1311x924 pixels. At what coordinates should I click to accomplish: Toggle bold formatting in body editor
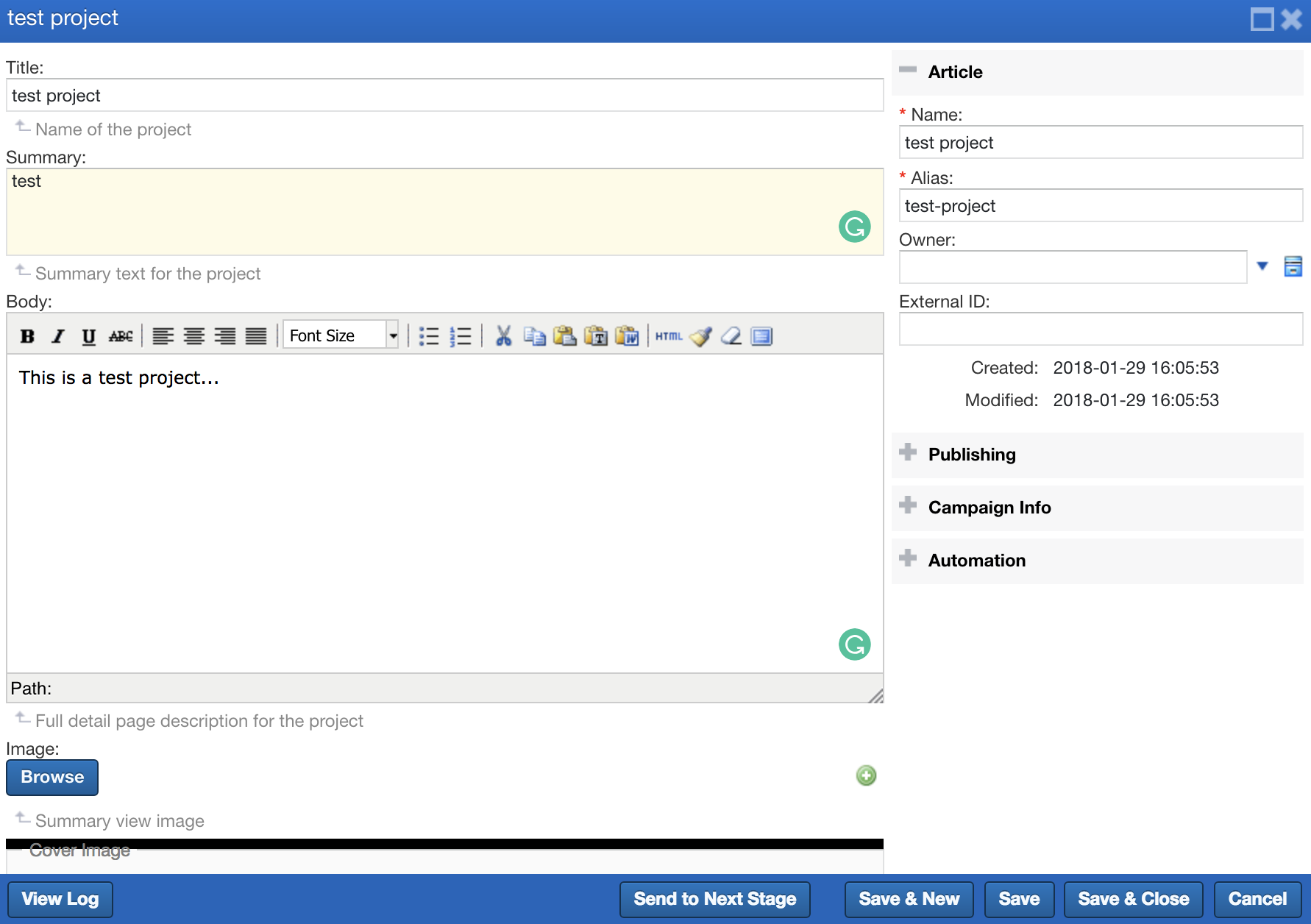27,336
